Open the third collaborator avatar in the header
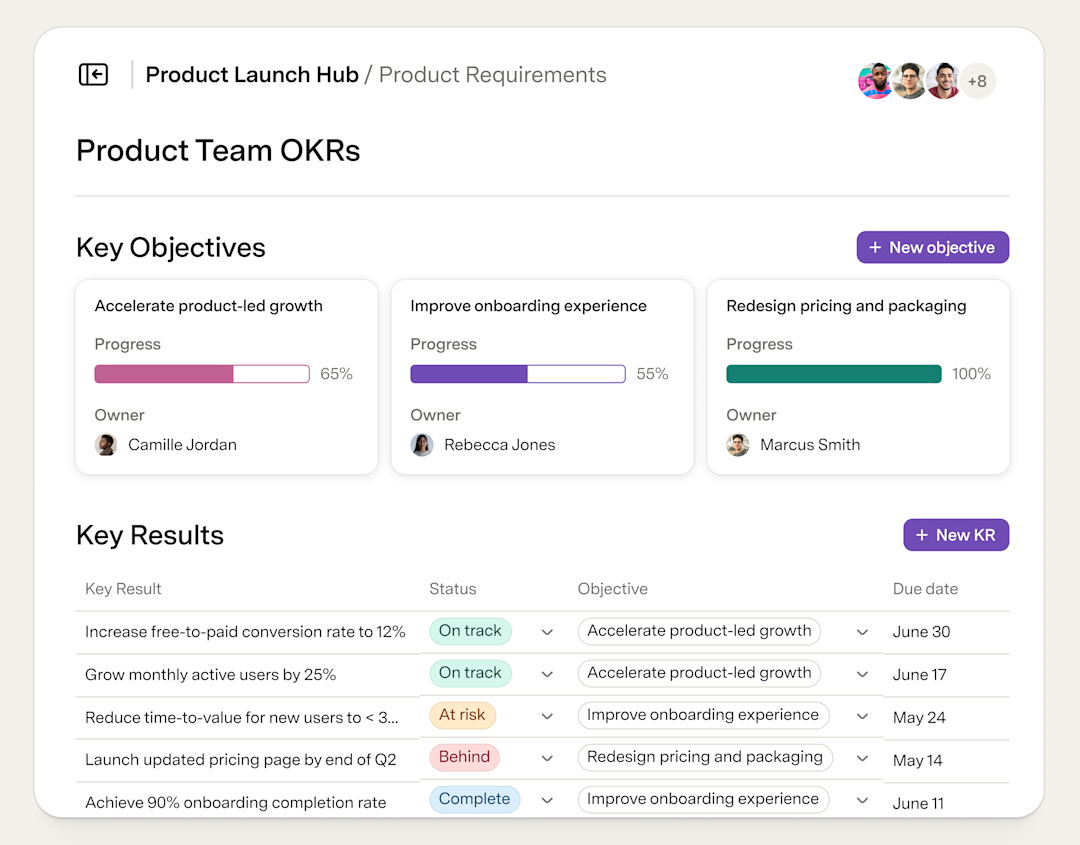This screenshot has height=845, width=1080. coord(944,81)
